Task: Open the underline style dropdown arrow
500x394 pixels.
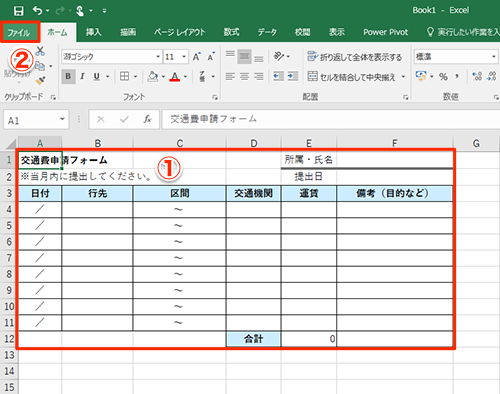Action: (x=108, y=77)
